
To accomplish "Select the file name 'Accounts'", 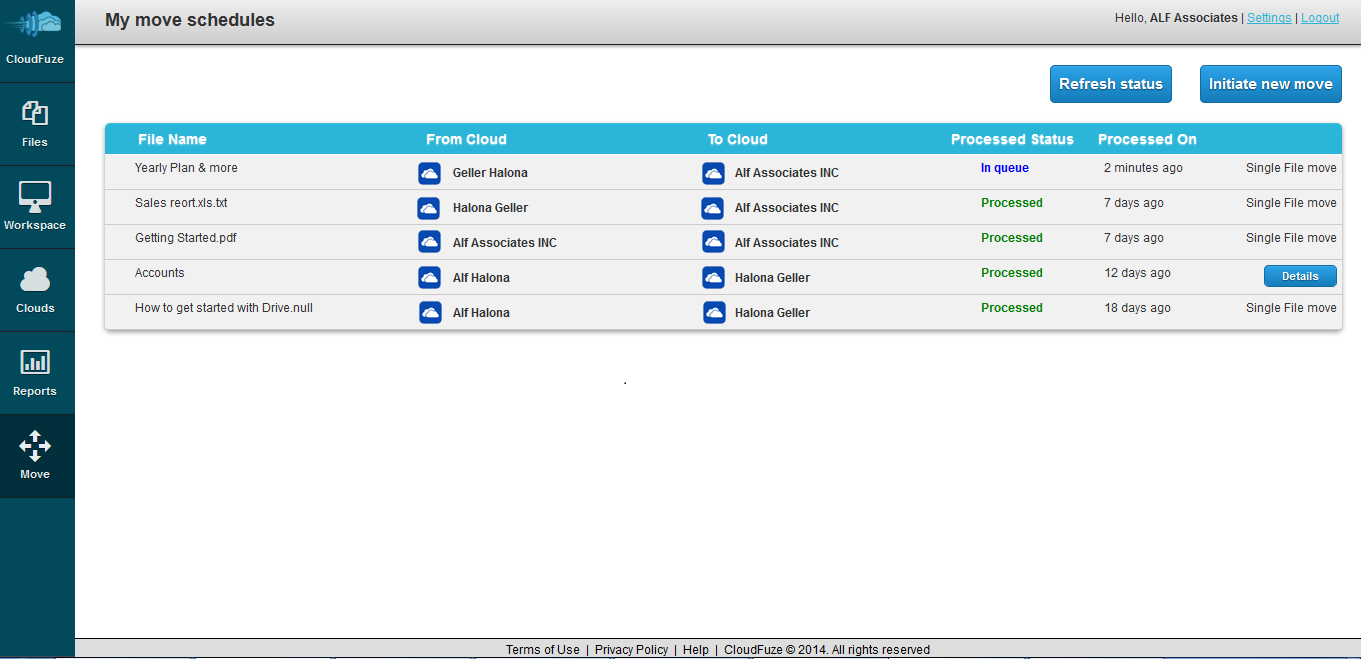I will click(160, 273).
